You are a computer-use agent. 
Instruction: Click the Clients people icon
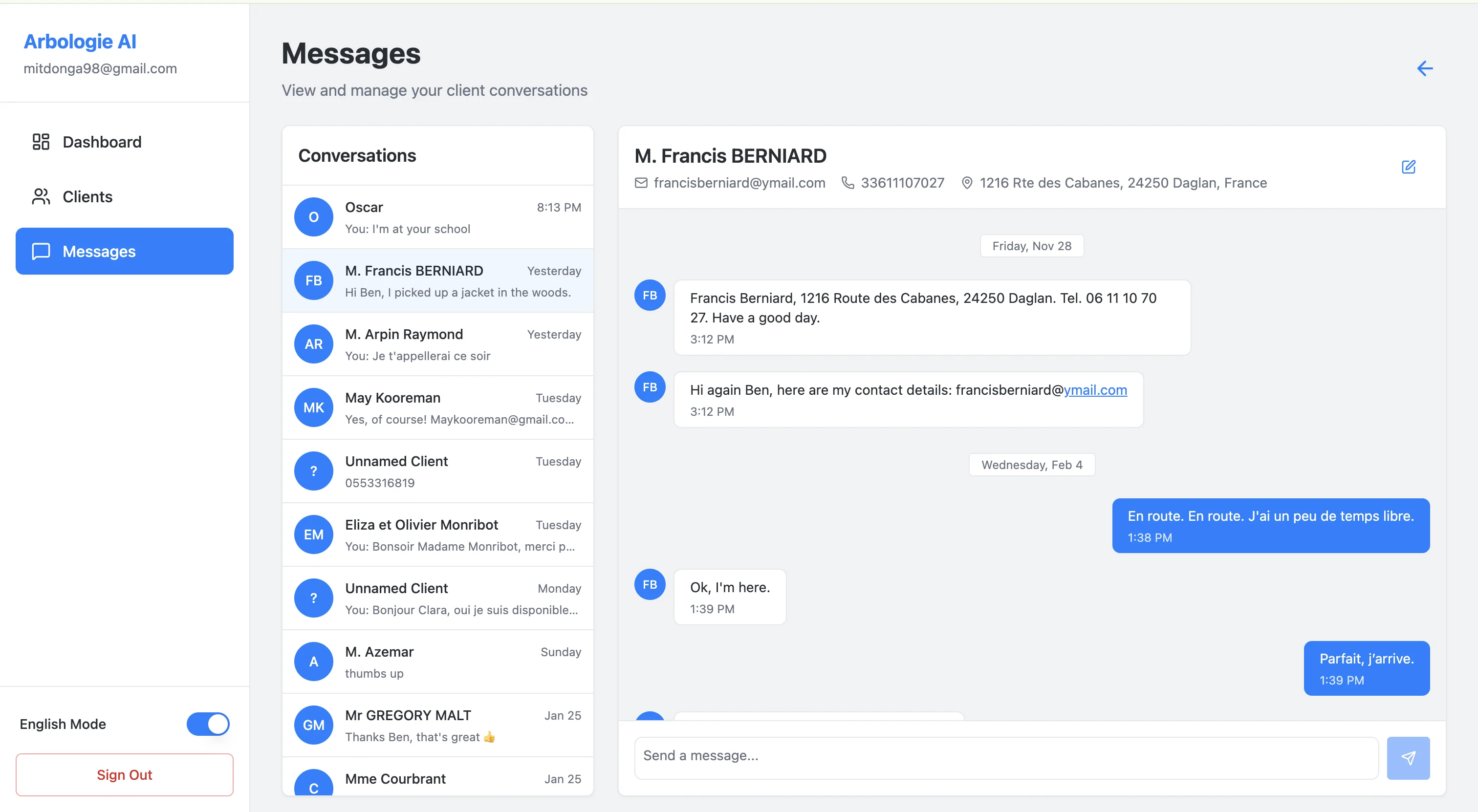[x=41, y=197]
